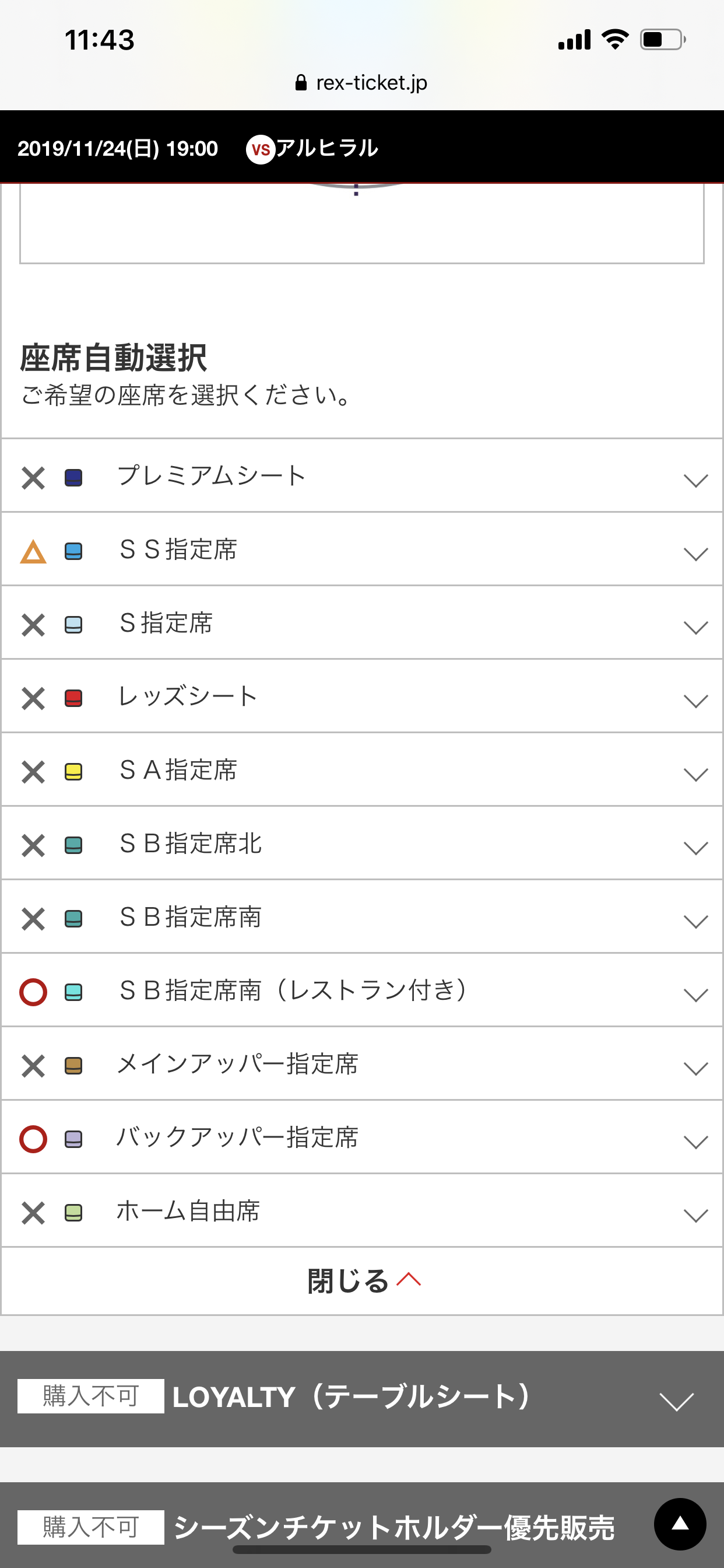The height and width of the screenshot is (1568, 724).
Task: Click the red circle icon beside ＳＢ指定席南（レストラン付き）
Action: click(33, 992)
